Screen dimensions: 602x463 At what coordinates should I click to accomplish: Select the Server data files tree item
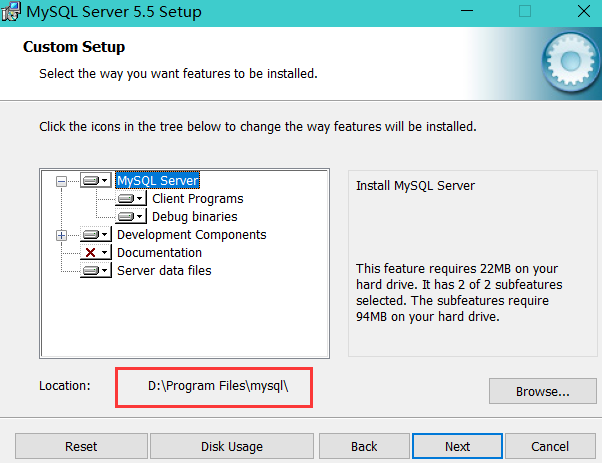coord(164,271)
